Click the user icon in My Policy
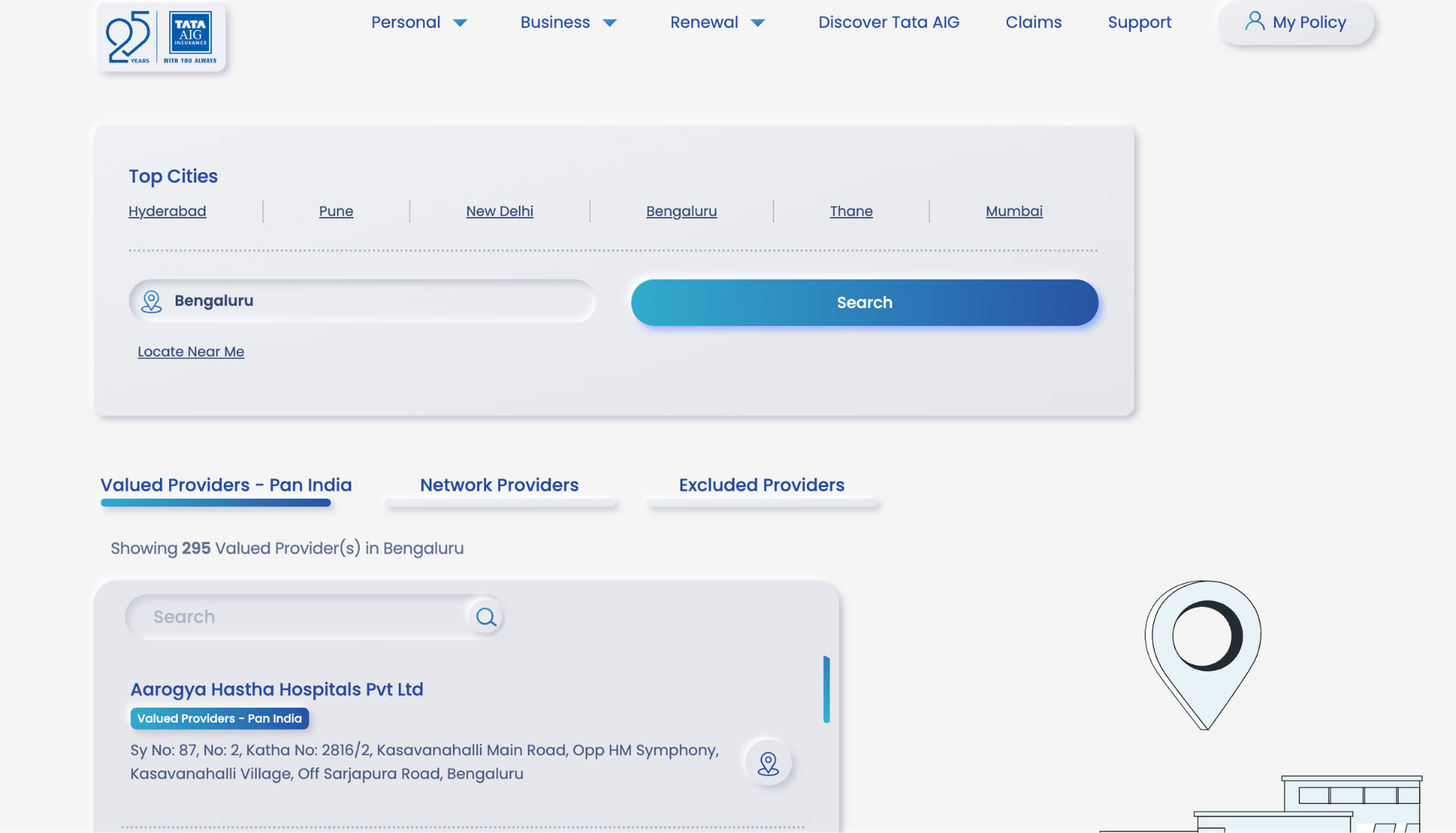The image size is (1456, 833). click(x=1254, y=21)
